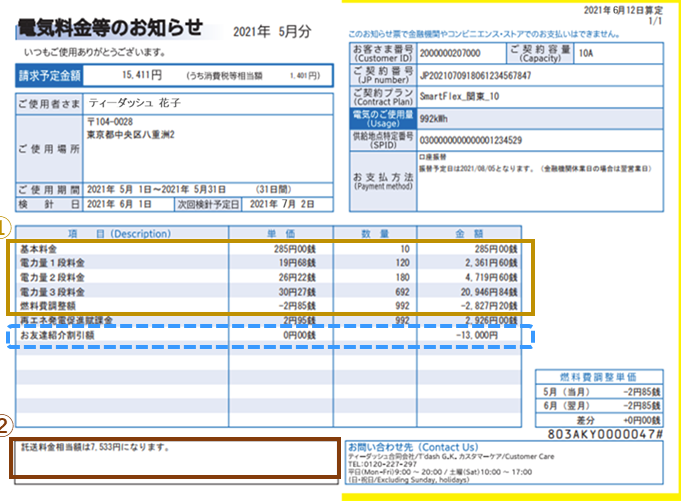Select the capacity value 10A

tap(586, 53)
